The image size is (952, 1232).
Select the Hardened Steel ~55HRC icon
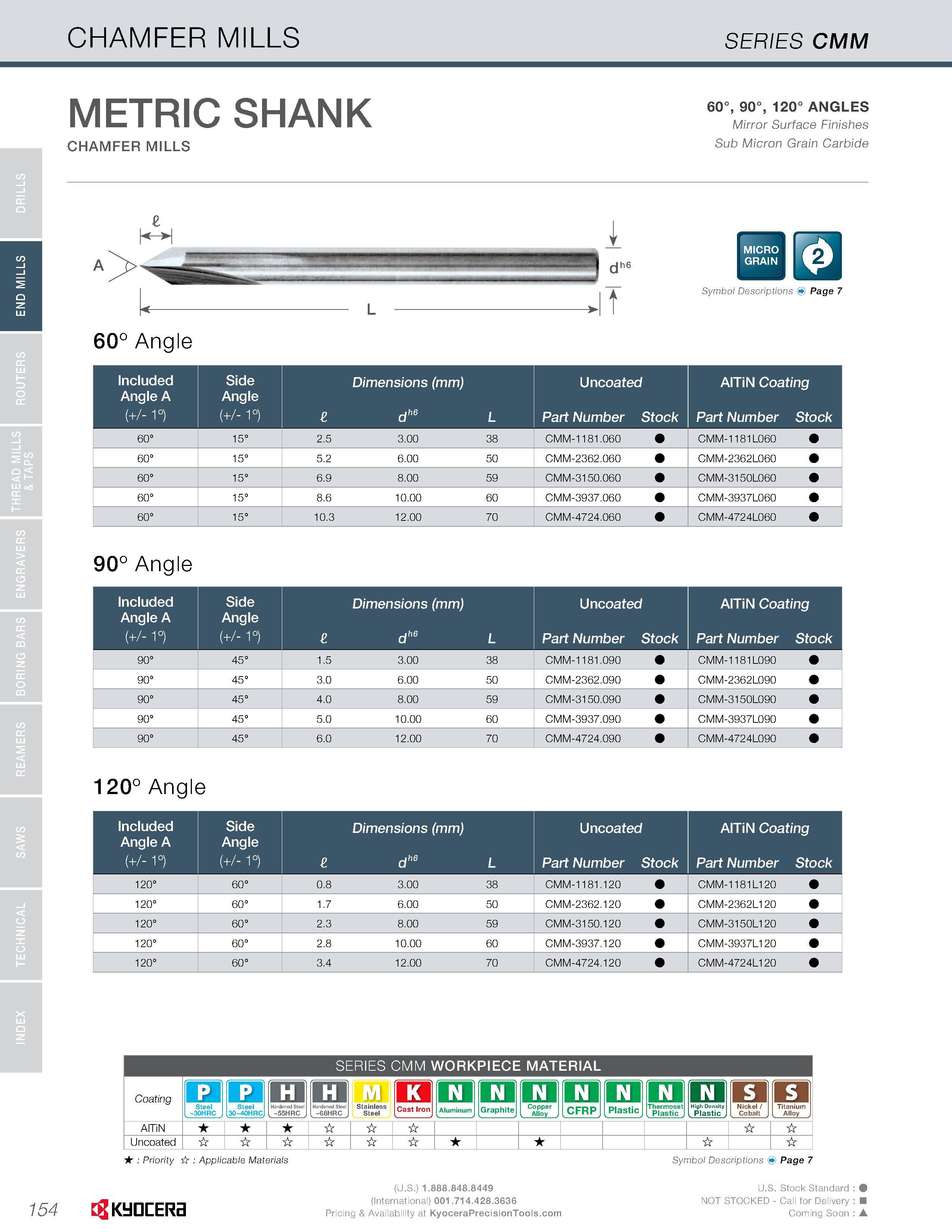point(287,1098)
